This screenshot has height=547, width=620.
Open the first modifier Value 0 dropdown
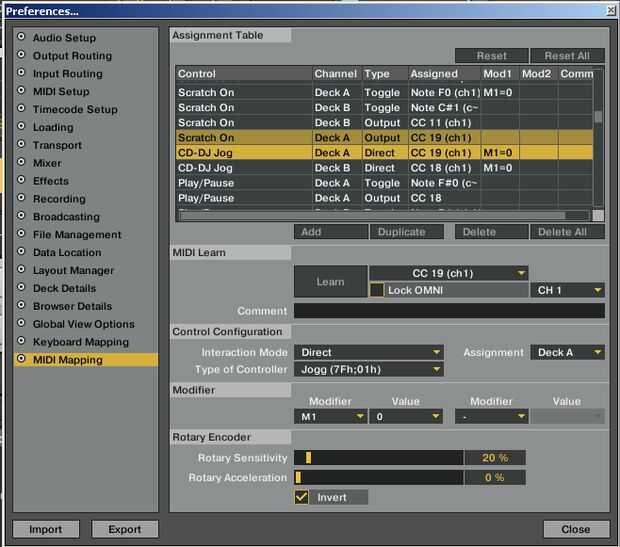(x=406, y=416)
